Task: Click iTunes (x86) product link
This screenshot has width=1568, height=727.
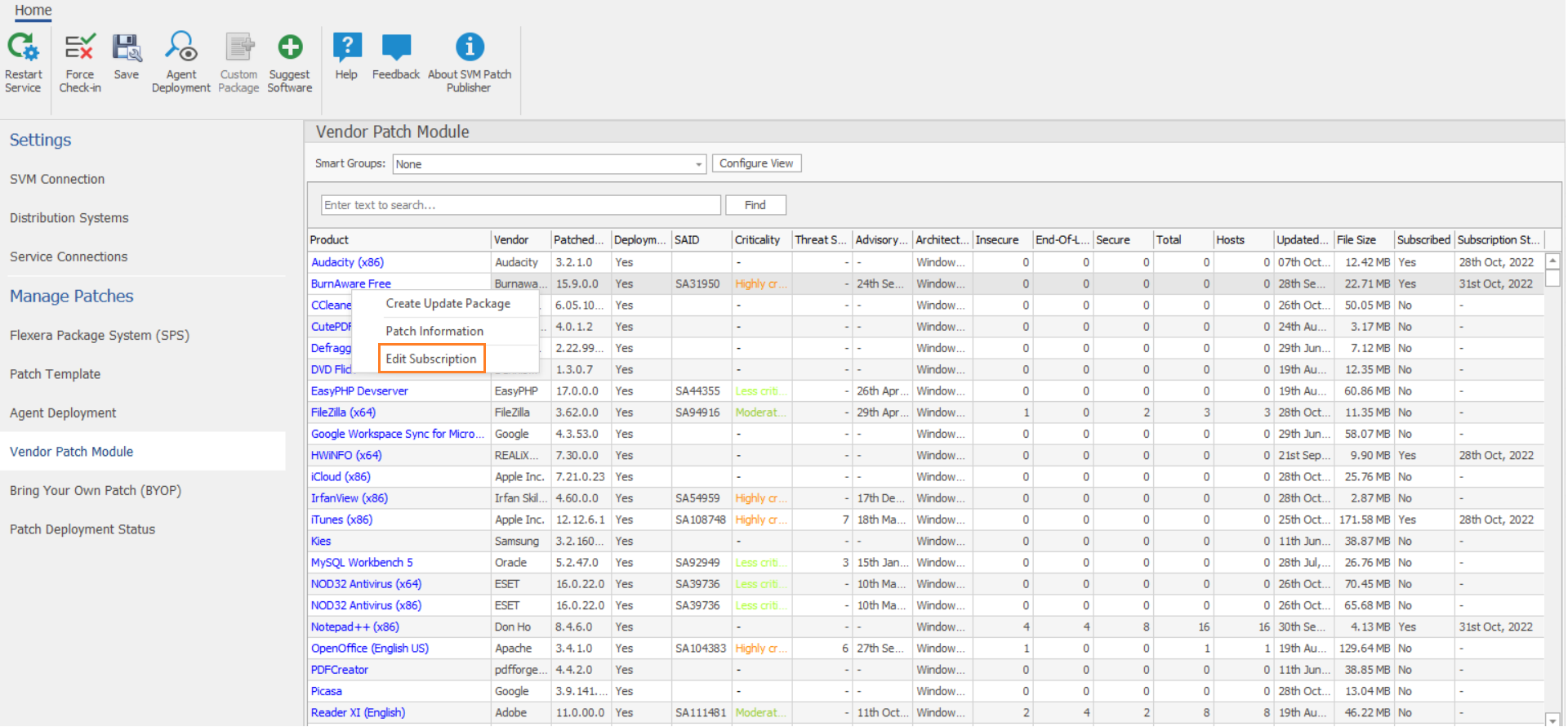Action: click(341, 520)
